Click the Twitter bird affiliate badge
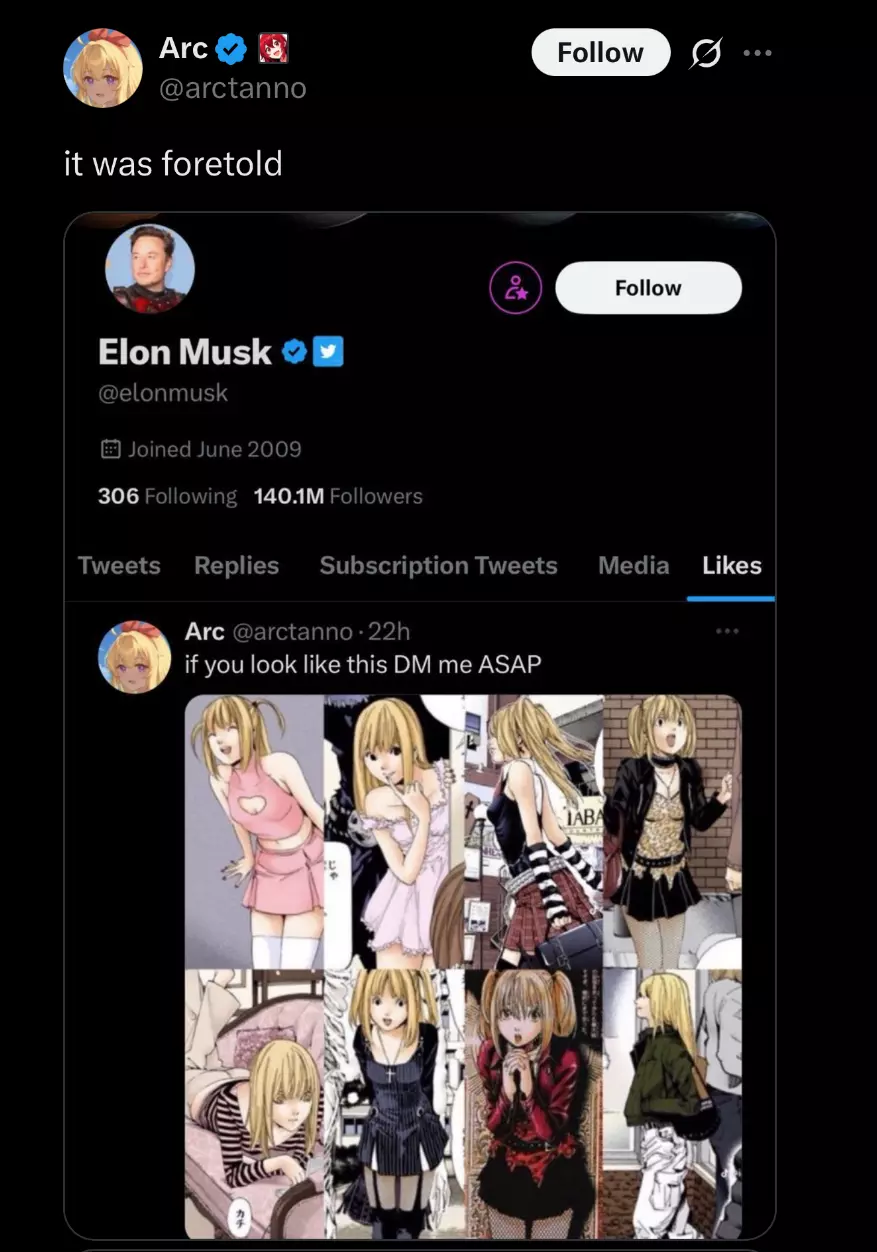 (329, 352)
